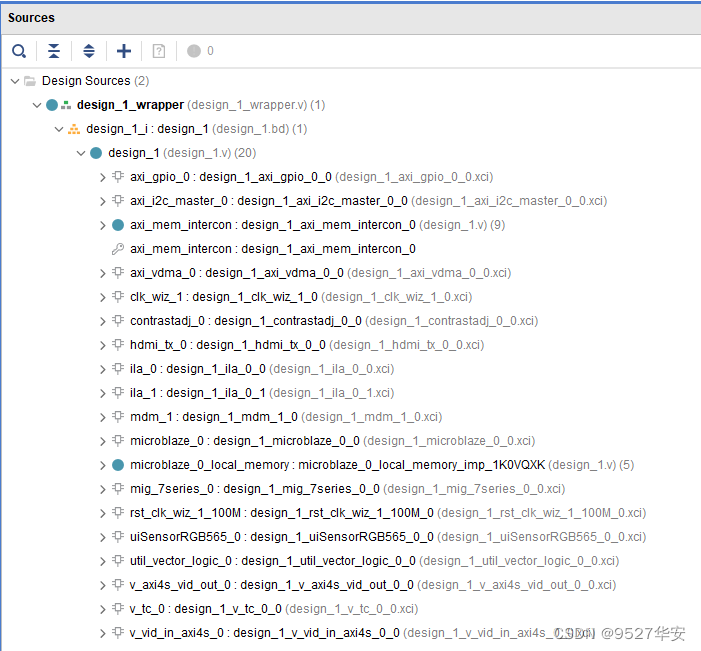Expand the microblaze_0_local_memory node
701x651 pixels.
(x=102, y=465)
